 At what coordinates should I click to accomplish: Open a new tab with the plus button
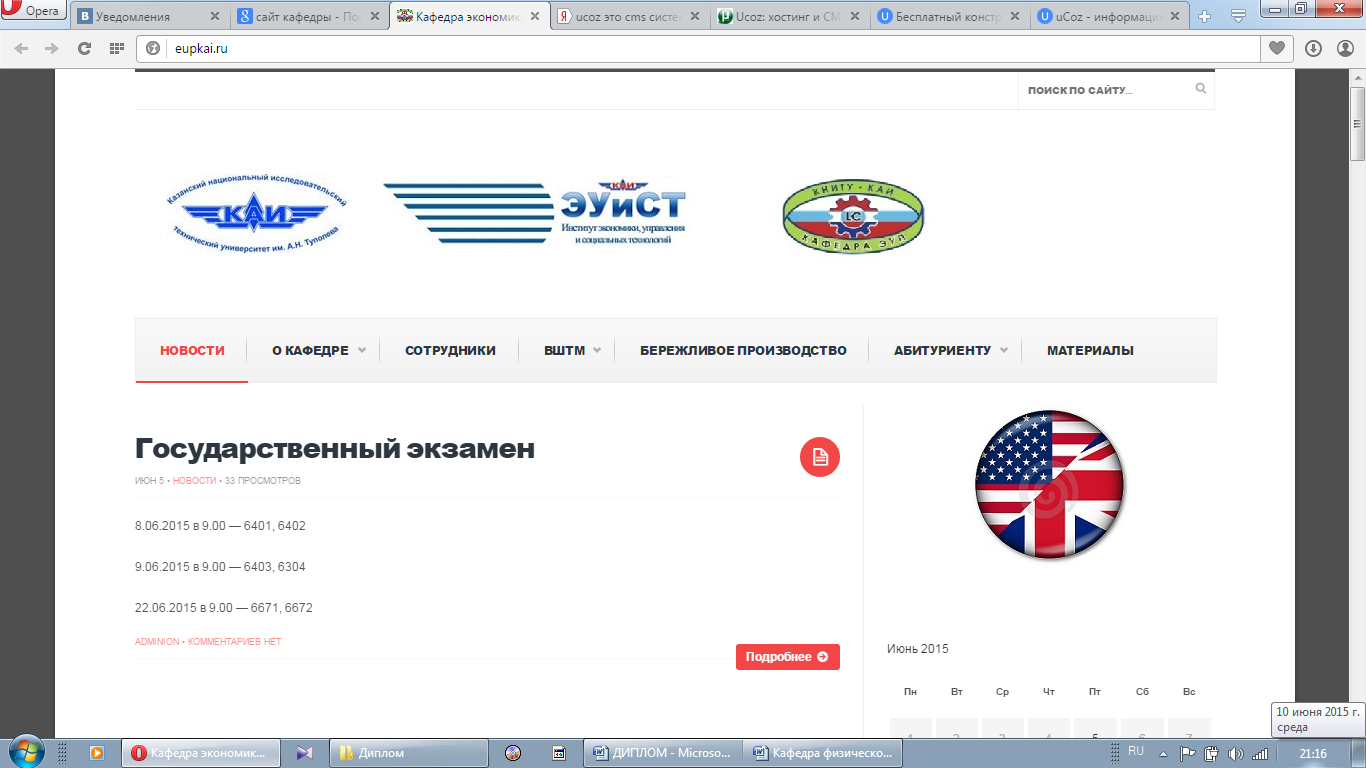(x=1204, y=16)
